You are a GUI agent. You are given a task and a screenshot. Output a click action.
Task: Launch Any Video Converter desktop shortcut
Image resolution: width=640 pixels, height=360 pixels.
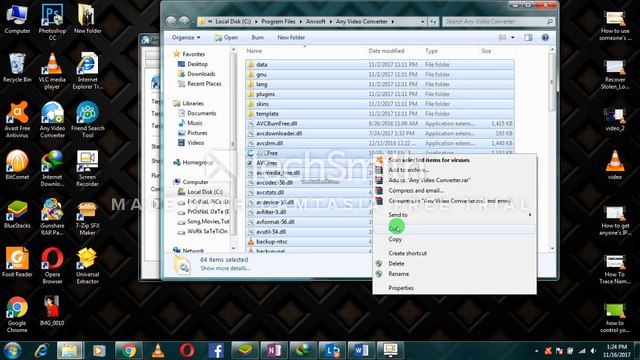(52, 120)
